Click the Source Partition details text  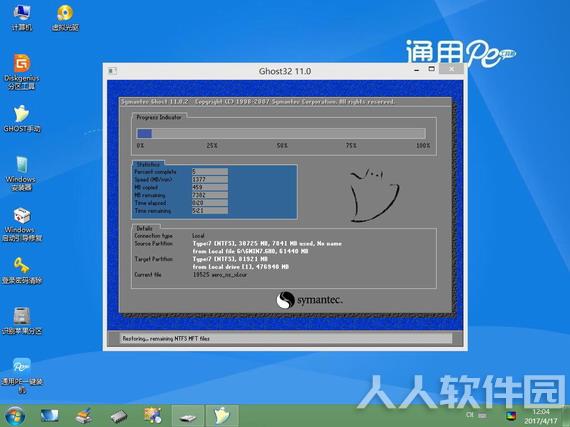267,247
